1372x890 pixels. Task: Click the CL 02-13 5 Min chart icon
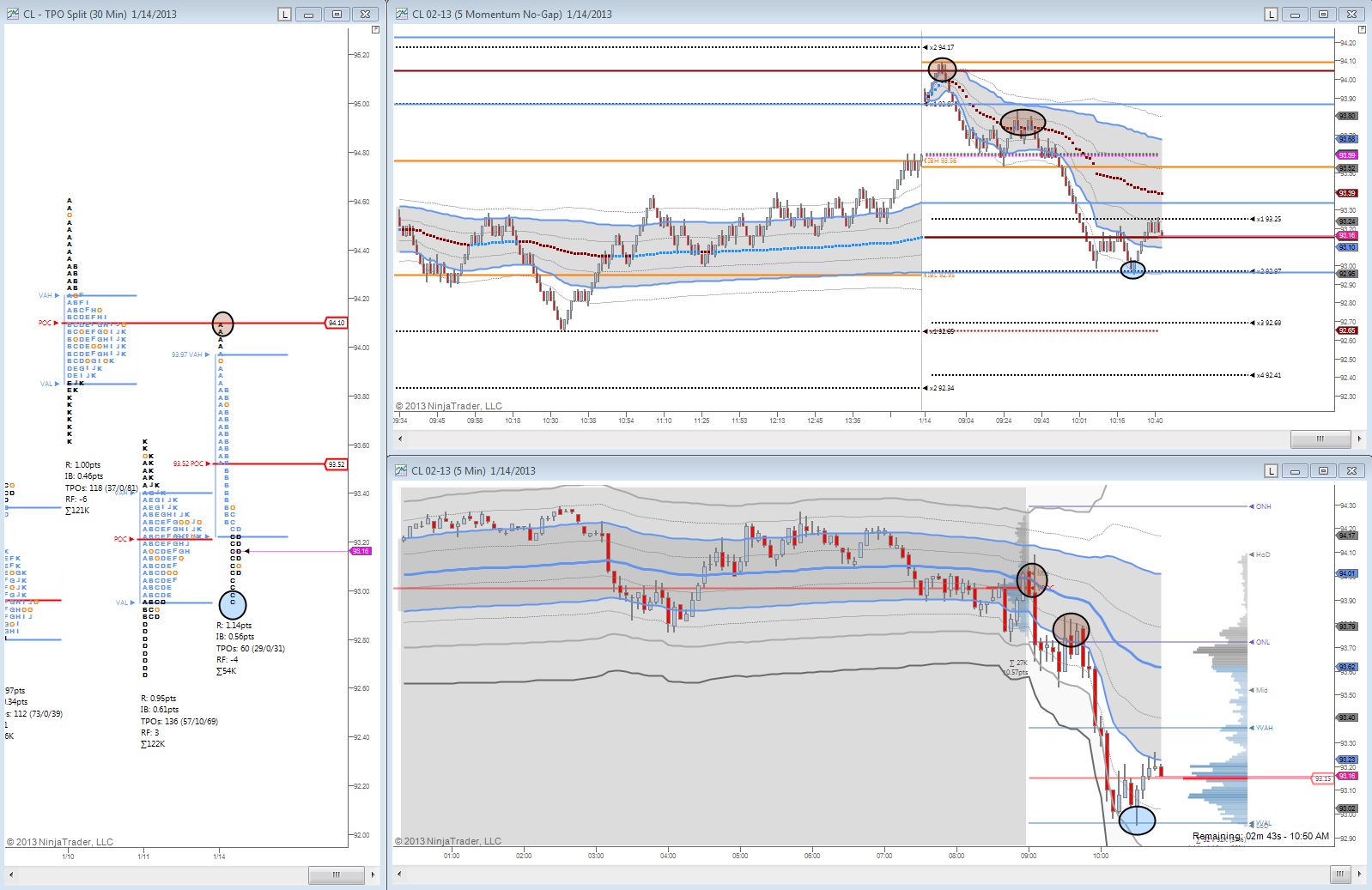point(402,470)
